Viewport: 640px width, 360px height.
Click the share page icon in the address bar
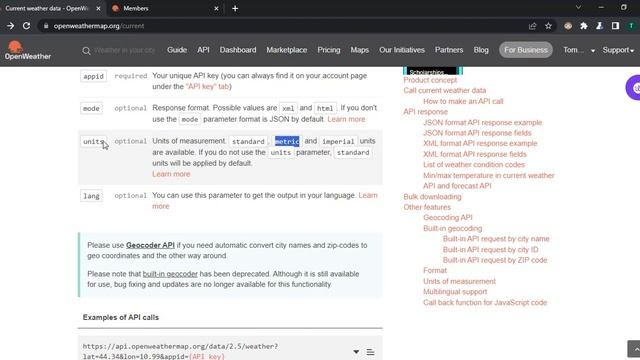click(x=532, y=26)
